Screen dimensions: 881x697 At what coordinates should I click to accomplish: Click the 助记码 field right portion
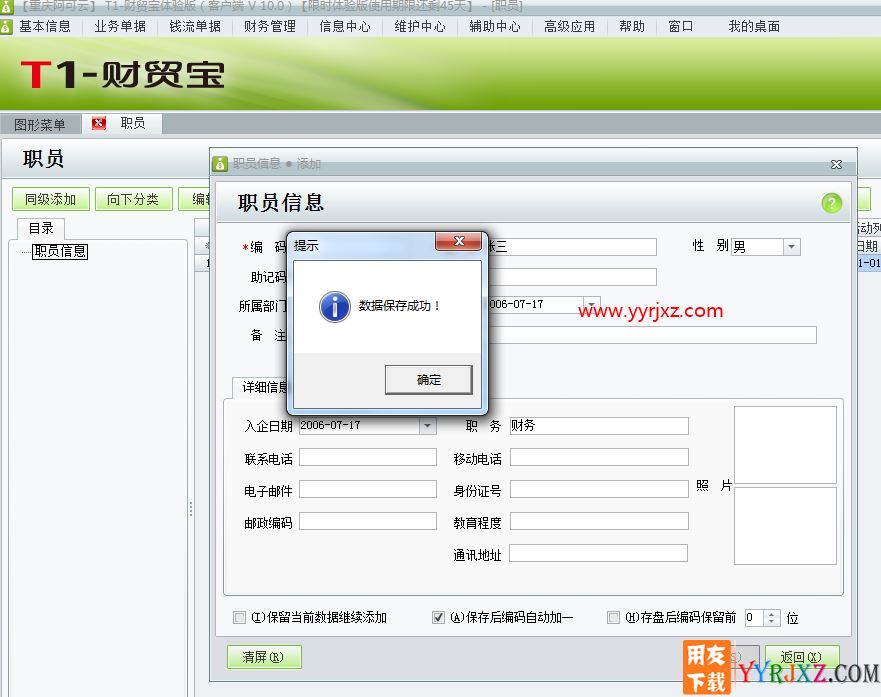(572, 277)
